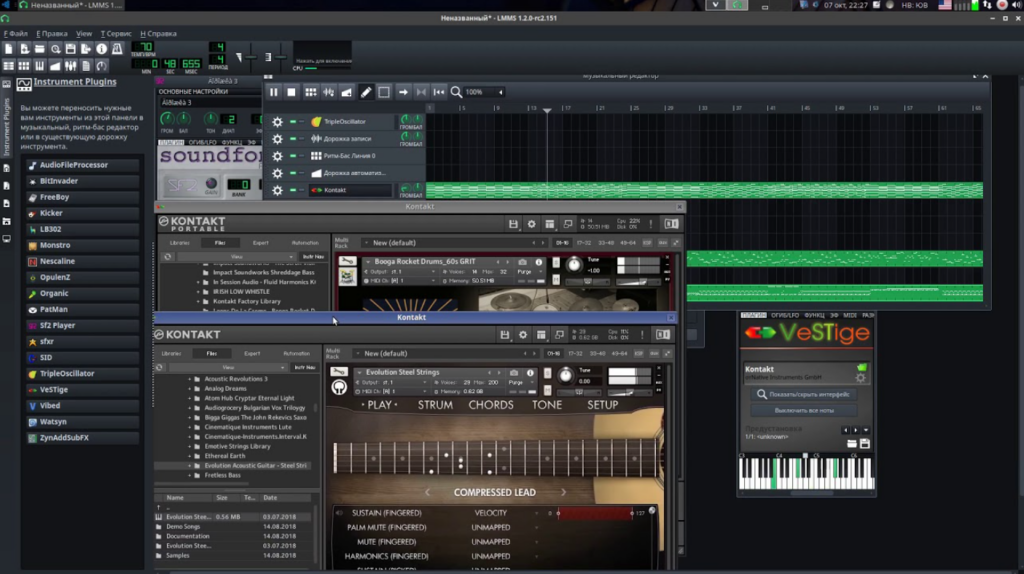Screen dimensions: 1024x574
Task: Add beat/bassline track in Song Editor
Action: pyautogui.click(x=311, y=92)
